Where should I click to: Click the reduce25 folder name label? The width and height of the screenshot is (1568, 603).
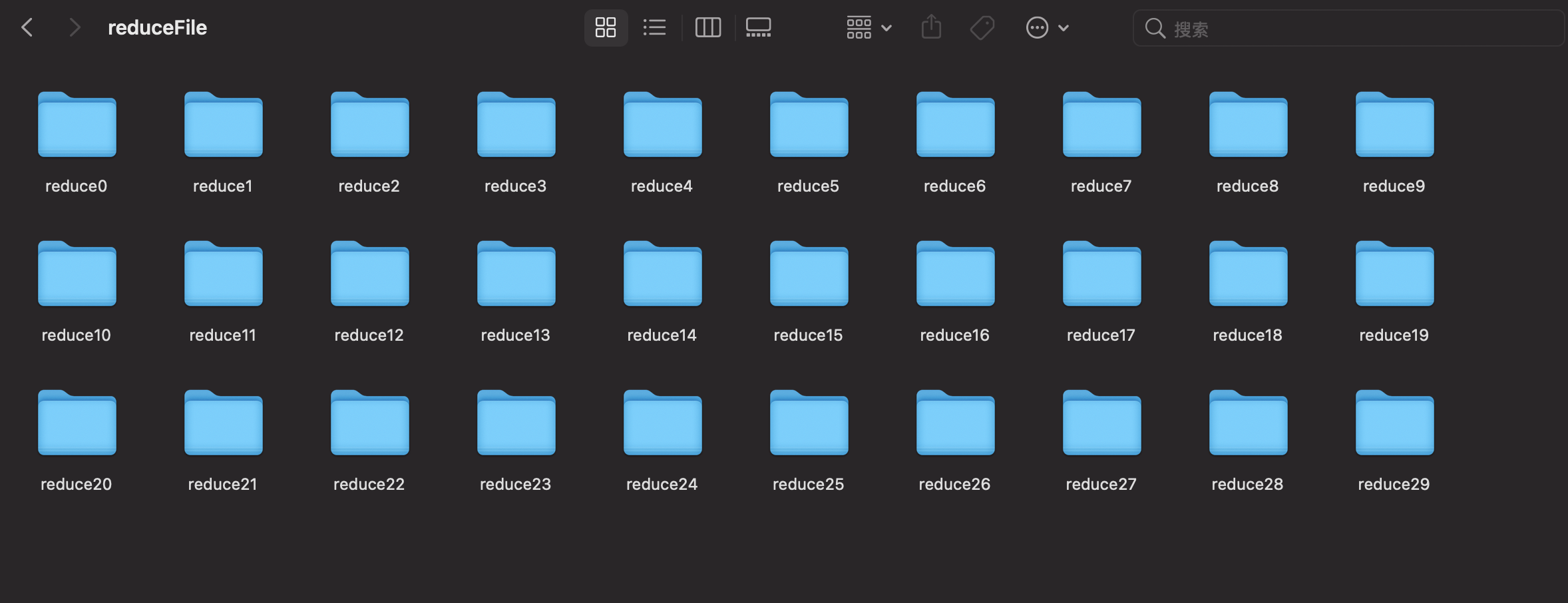pos(809,484)
